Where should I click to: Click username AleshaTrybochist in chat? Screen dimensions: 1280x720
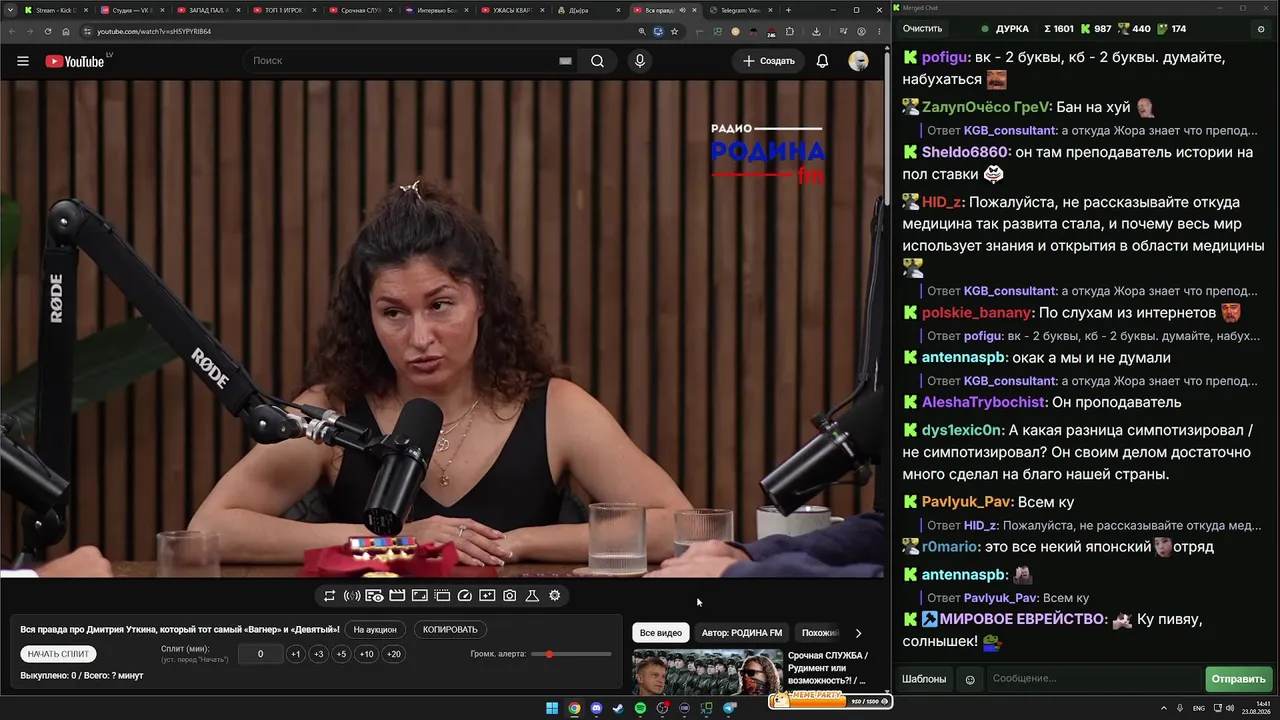coord(984,402)
